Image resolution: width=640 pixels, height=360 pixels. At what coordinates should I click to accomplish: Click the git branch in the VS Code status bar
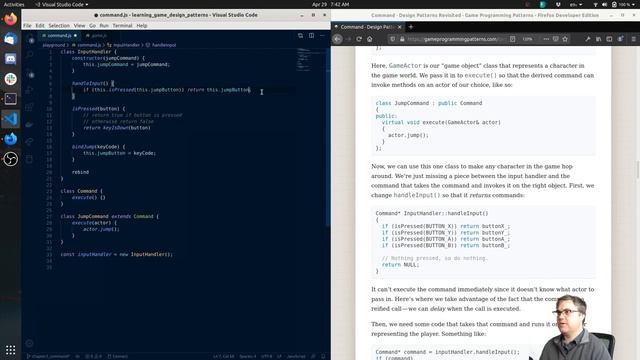click(48, 356)
